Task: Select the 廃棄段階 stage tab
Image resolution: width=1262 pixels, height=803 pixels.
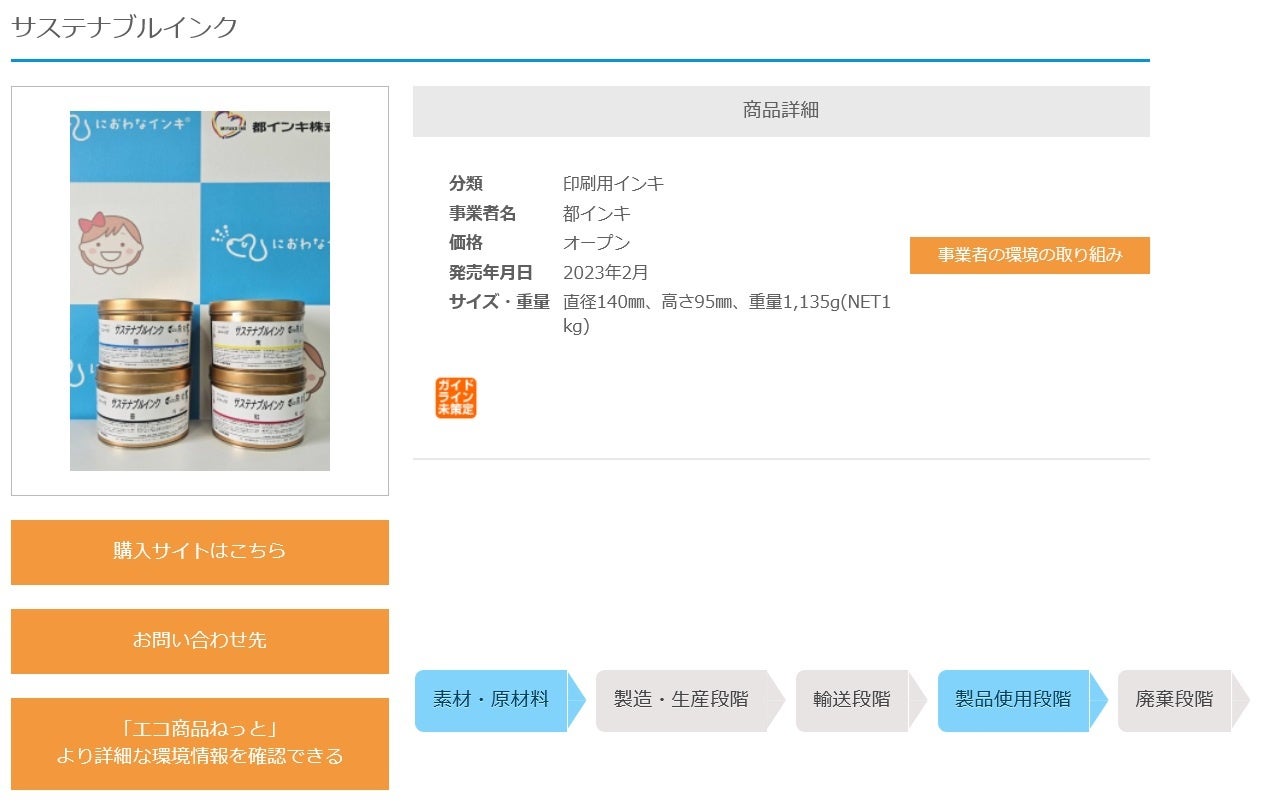Action: coord(1183,700)
